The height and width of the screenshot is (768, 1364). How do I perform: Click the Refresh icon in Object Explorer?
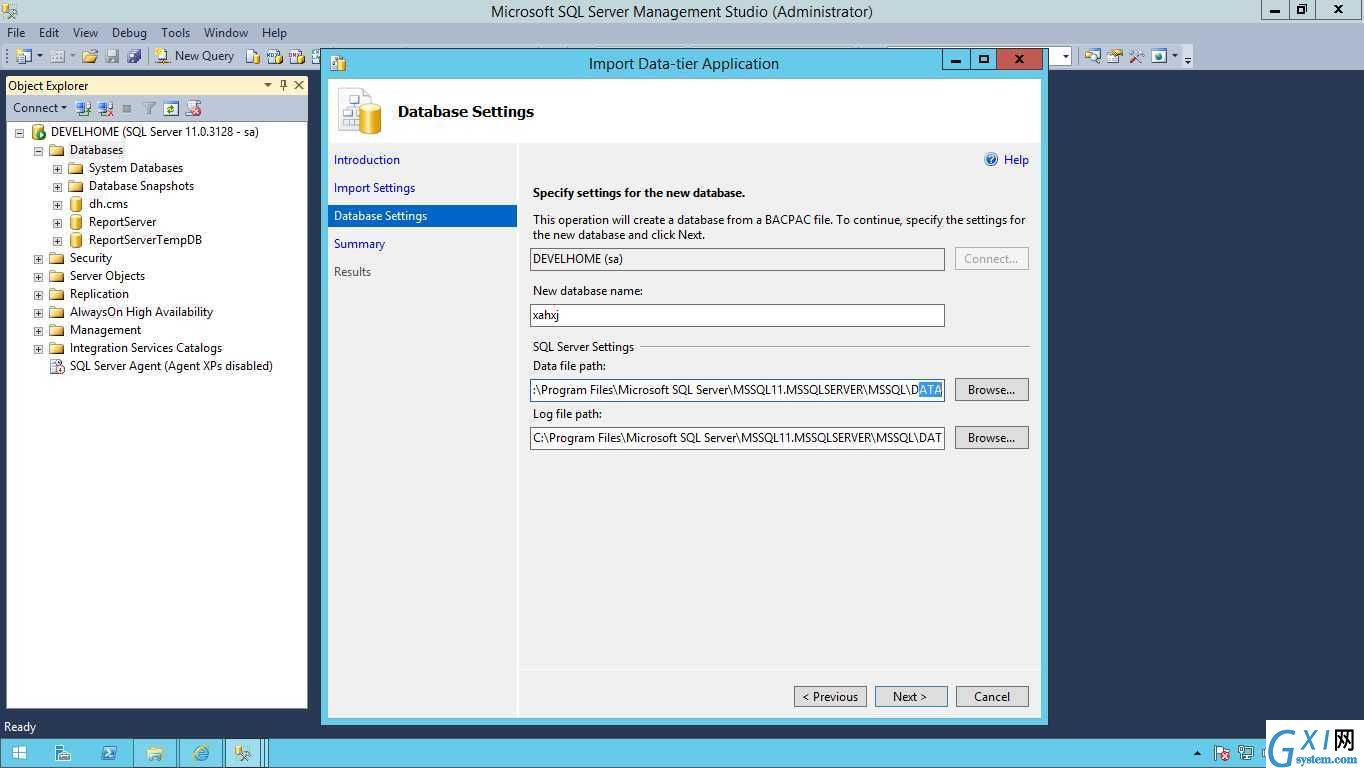(x=171, y=108)
